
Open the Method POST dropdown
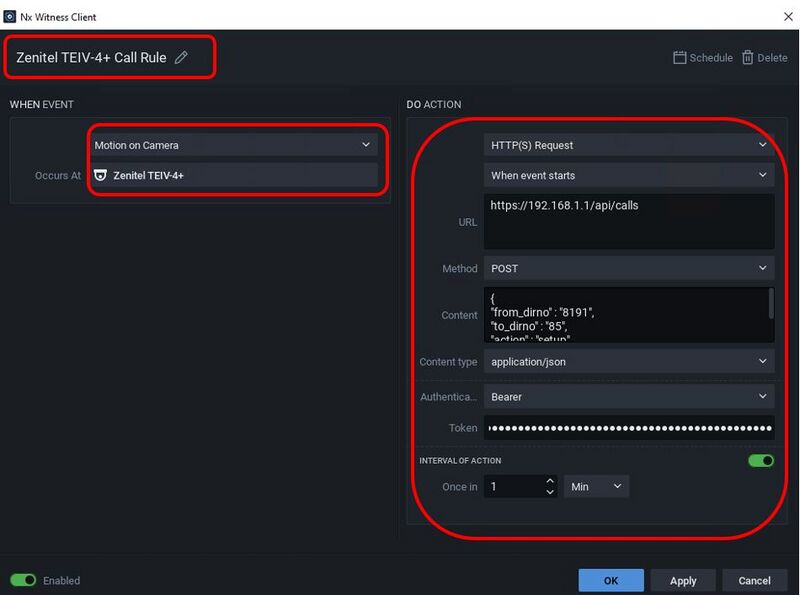pos(629,268)
